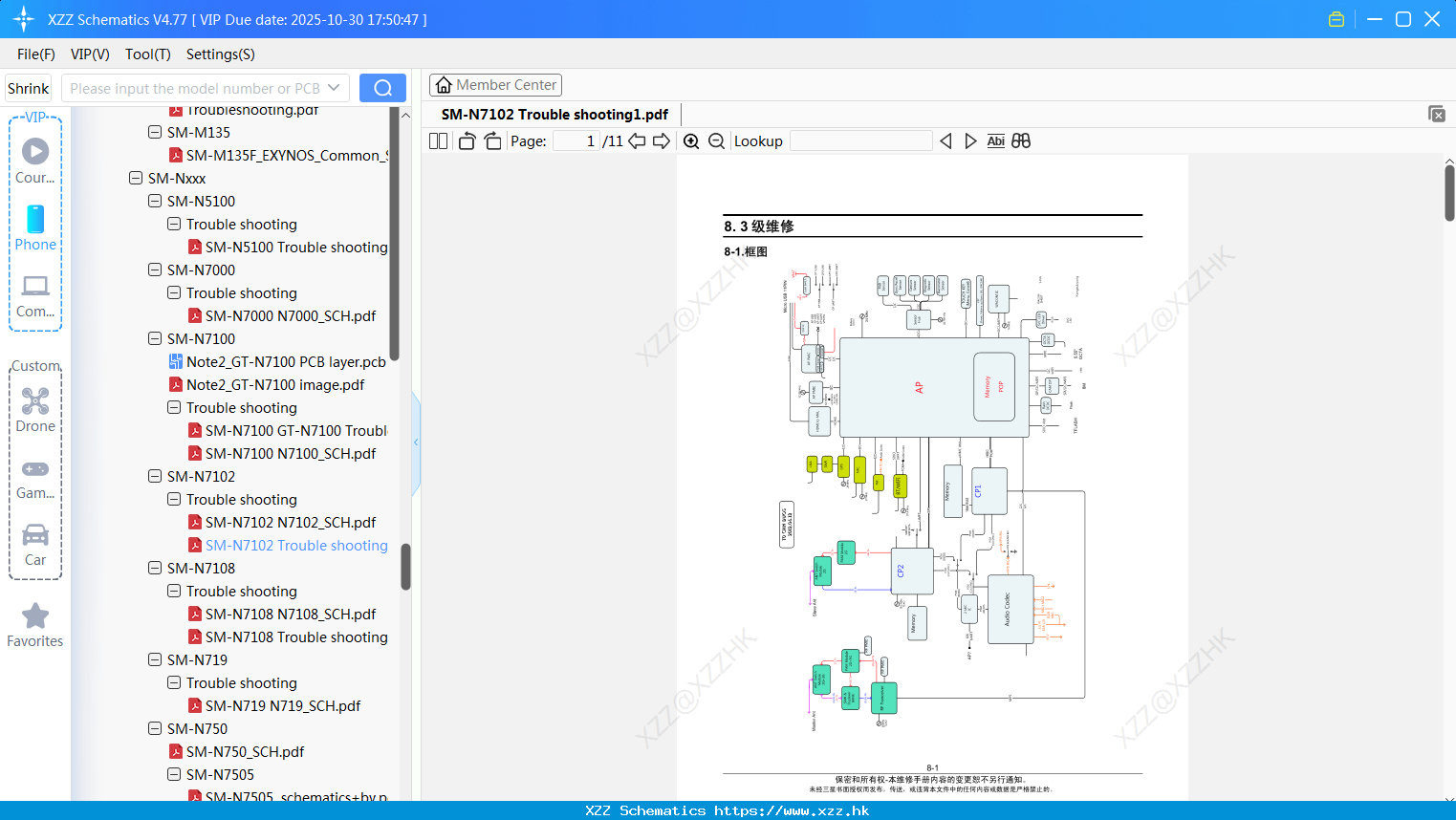Click the Shrink button
The height and width of the screenshot is (820, 1456).
pos(28,88)
